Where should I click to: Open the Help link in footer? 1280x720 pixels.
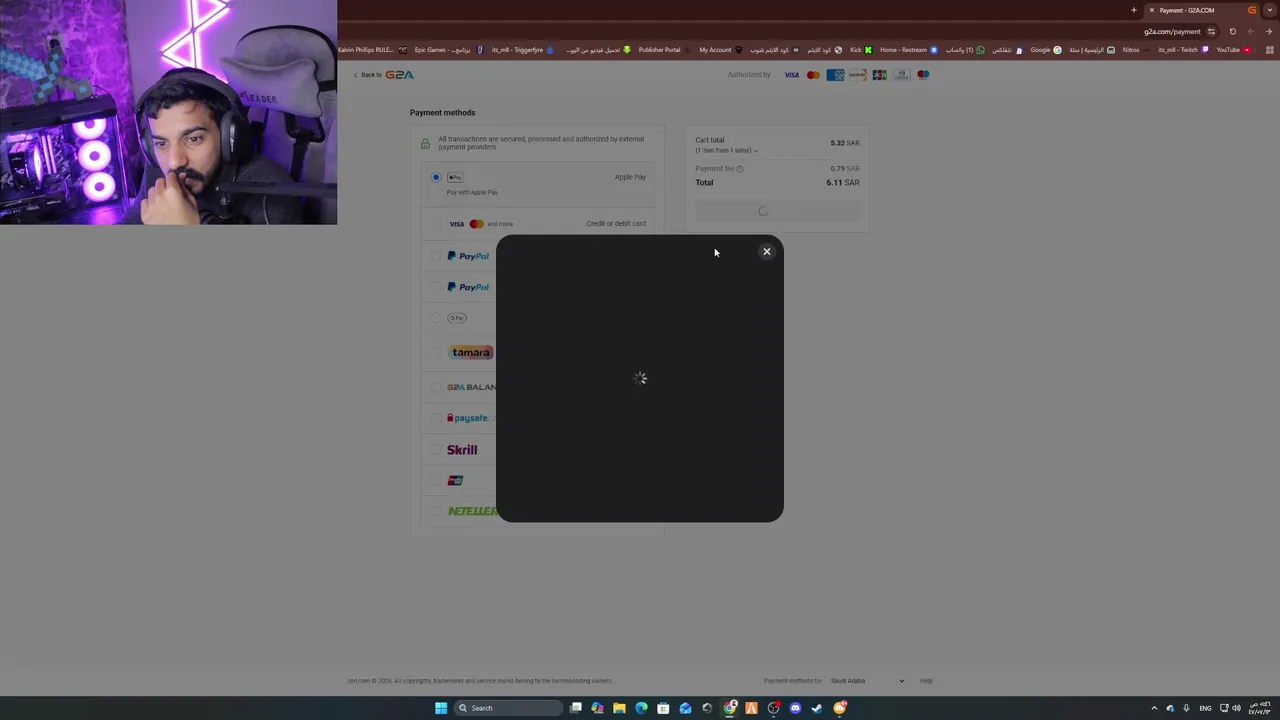coord(926,681)
